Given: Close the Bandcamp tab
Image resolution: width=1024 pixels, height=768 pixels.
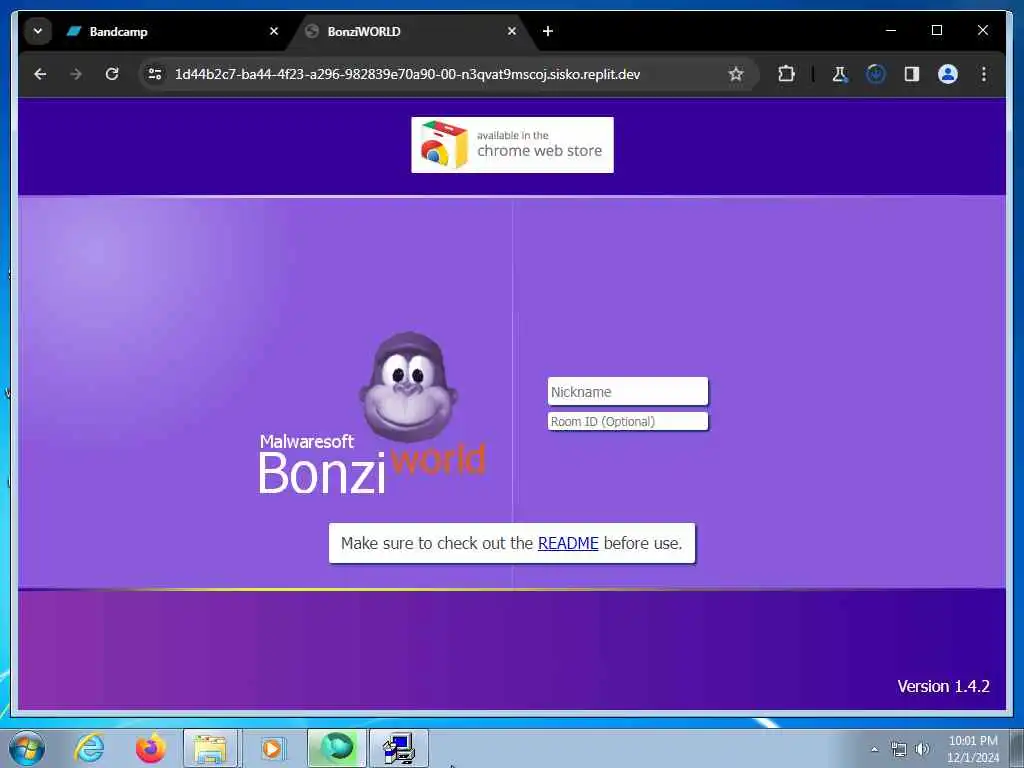Looking at the screenshot, I should (274, 31).
